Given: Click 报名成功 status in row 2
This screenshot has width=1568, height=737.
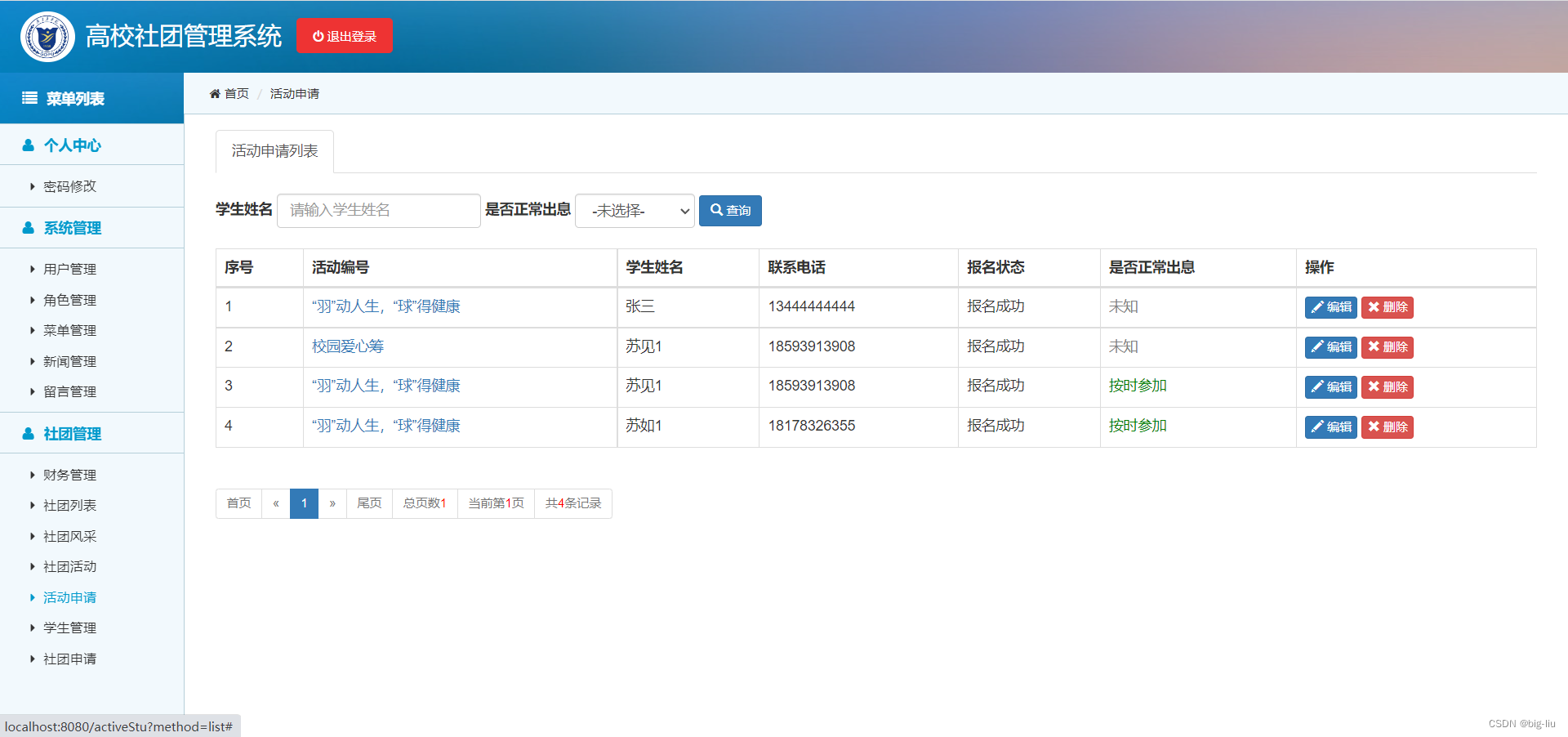Looking at the screenshot, I should point(996,346).
